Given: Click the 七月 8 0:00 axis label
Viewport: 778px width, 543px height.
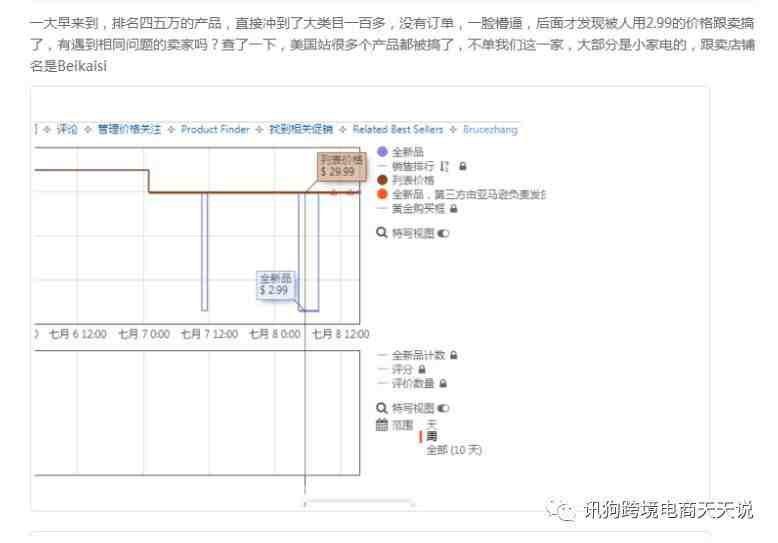Looking at the screenshot, I should [x=275, y=334].
